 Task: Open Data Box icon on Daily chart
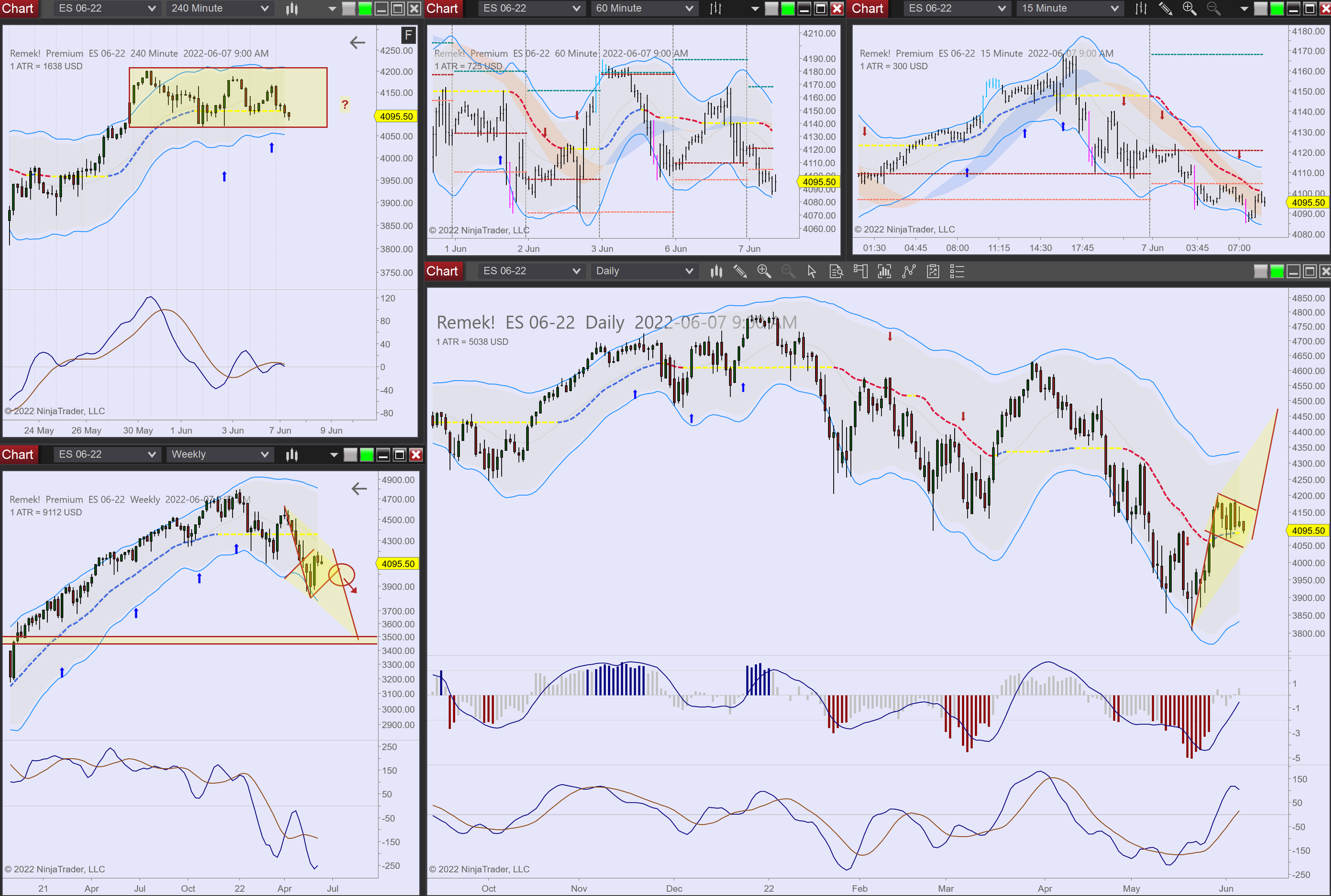pos(836,272)
